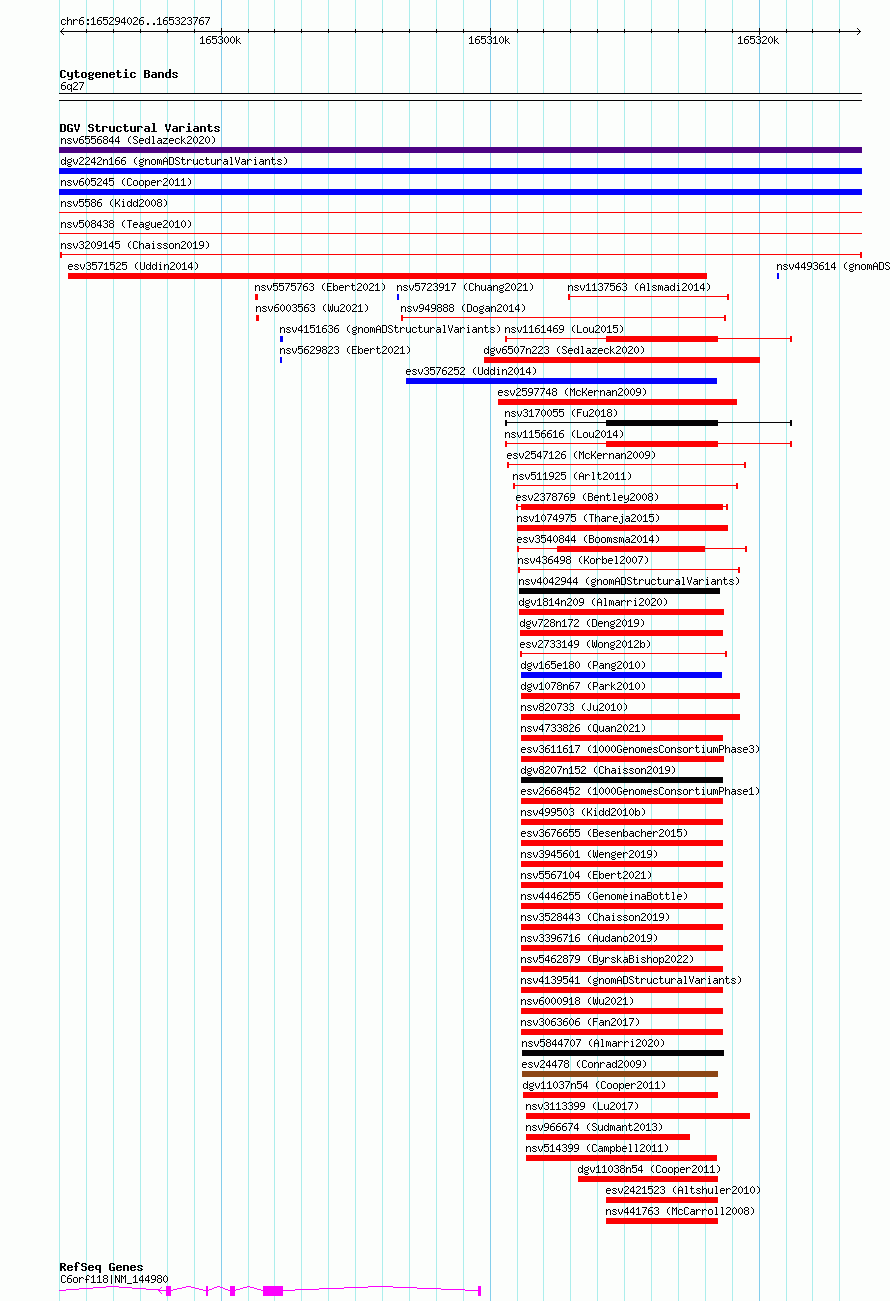Open the Cytogenetic Bands track title
This screenshot has width=890, height=1301.
point(119,74)
